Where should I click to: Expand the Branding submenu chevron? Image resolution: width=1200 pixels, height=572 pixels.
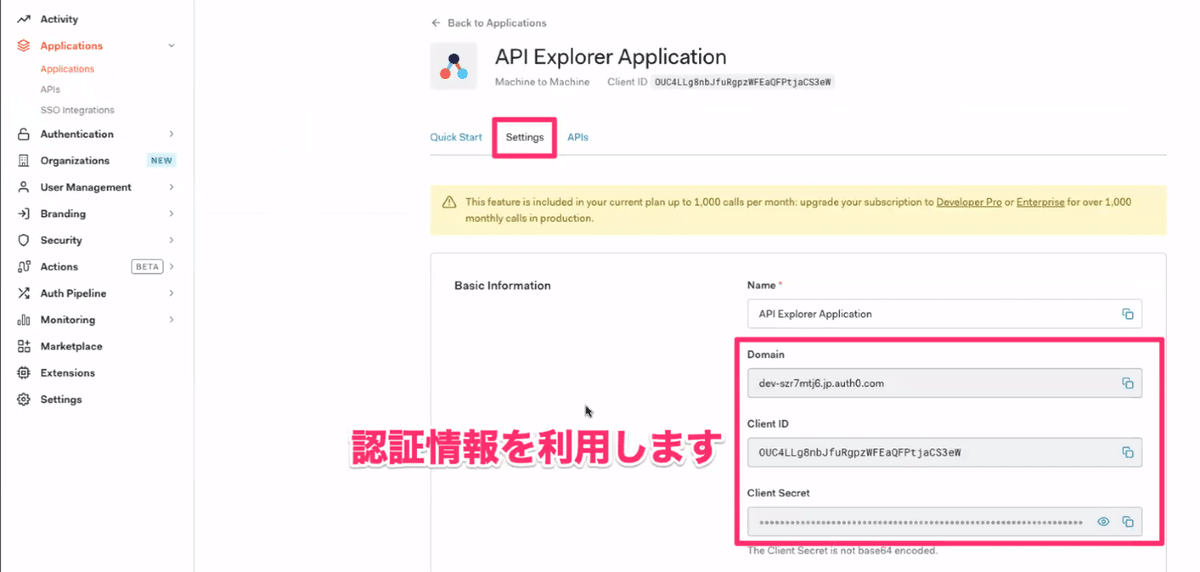pos(172,214)
